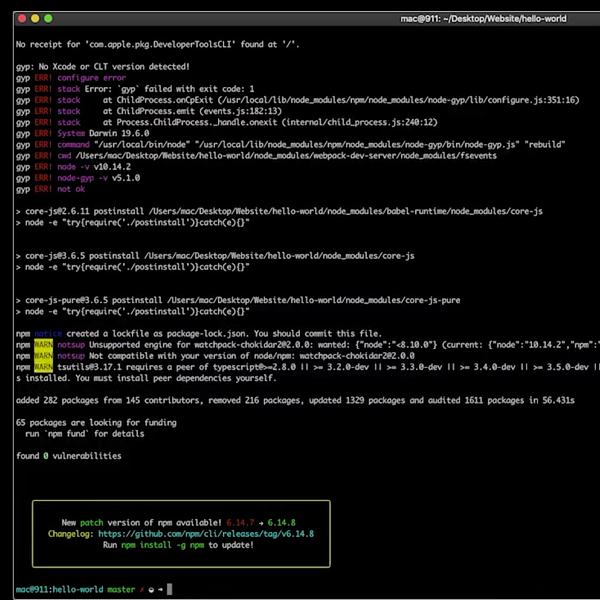
Task: Click the 'found 0 vulnerabilities' line
Action: click(69, 456)
